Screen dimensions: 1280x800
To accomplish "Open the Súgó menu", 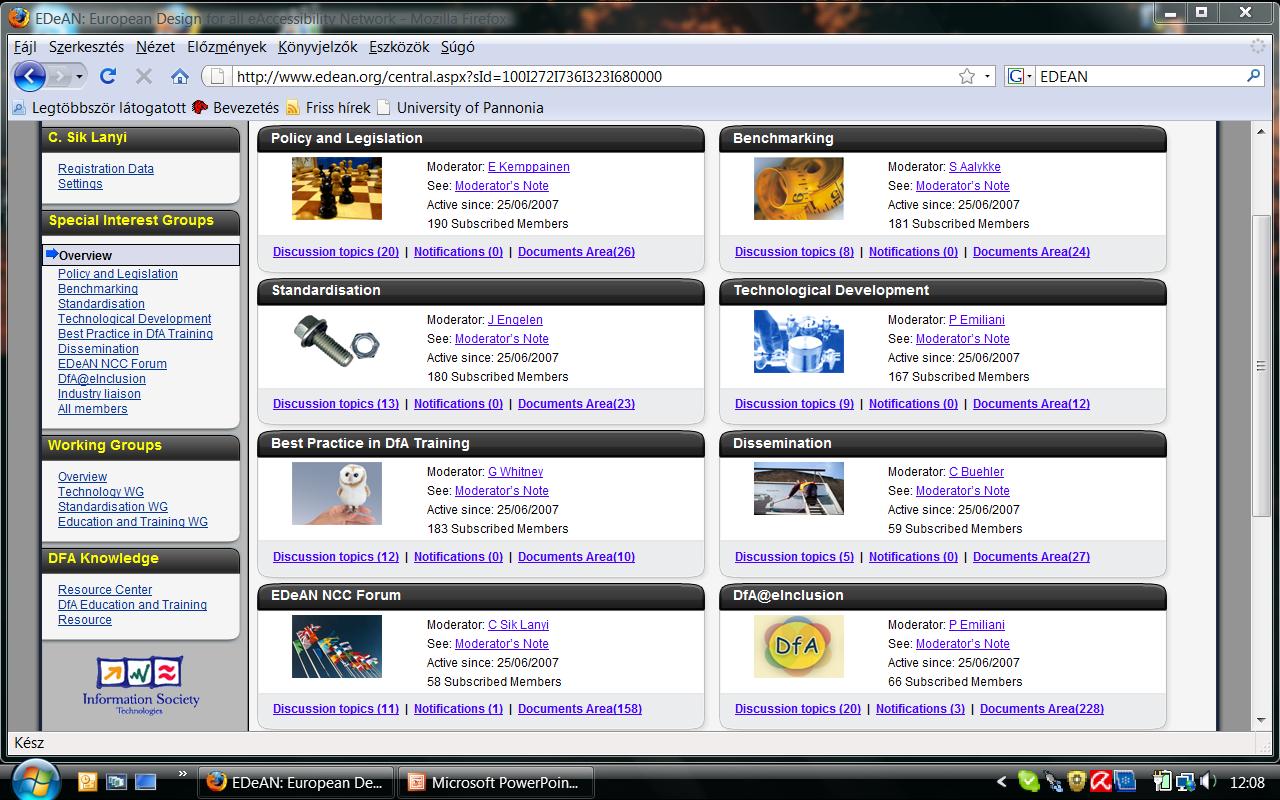I will pyautogui.click(x=457, y=47).
